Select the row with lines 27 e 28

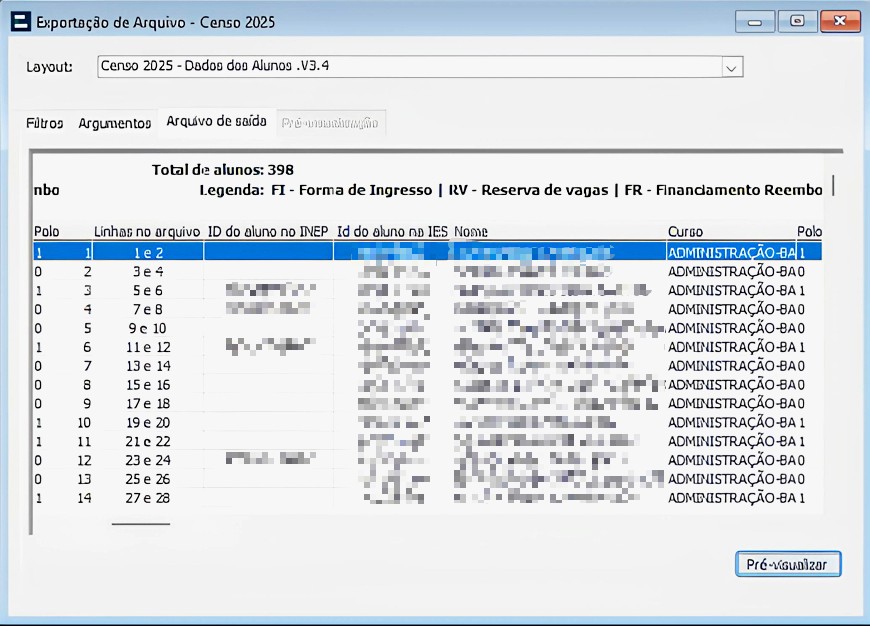[x=427, y=498]
